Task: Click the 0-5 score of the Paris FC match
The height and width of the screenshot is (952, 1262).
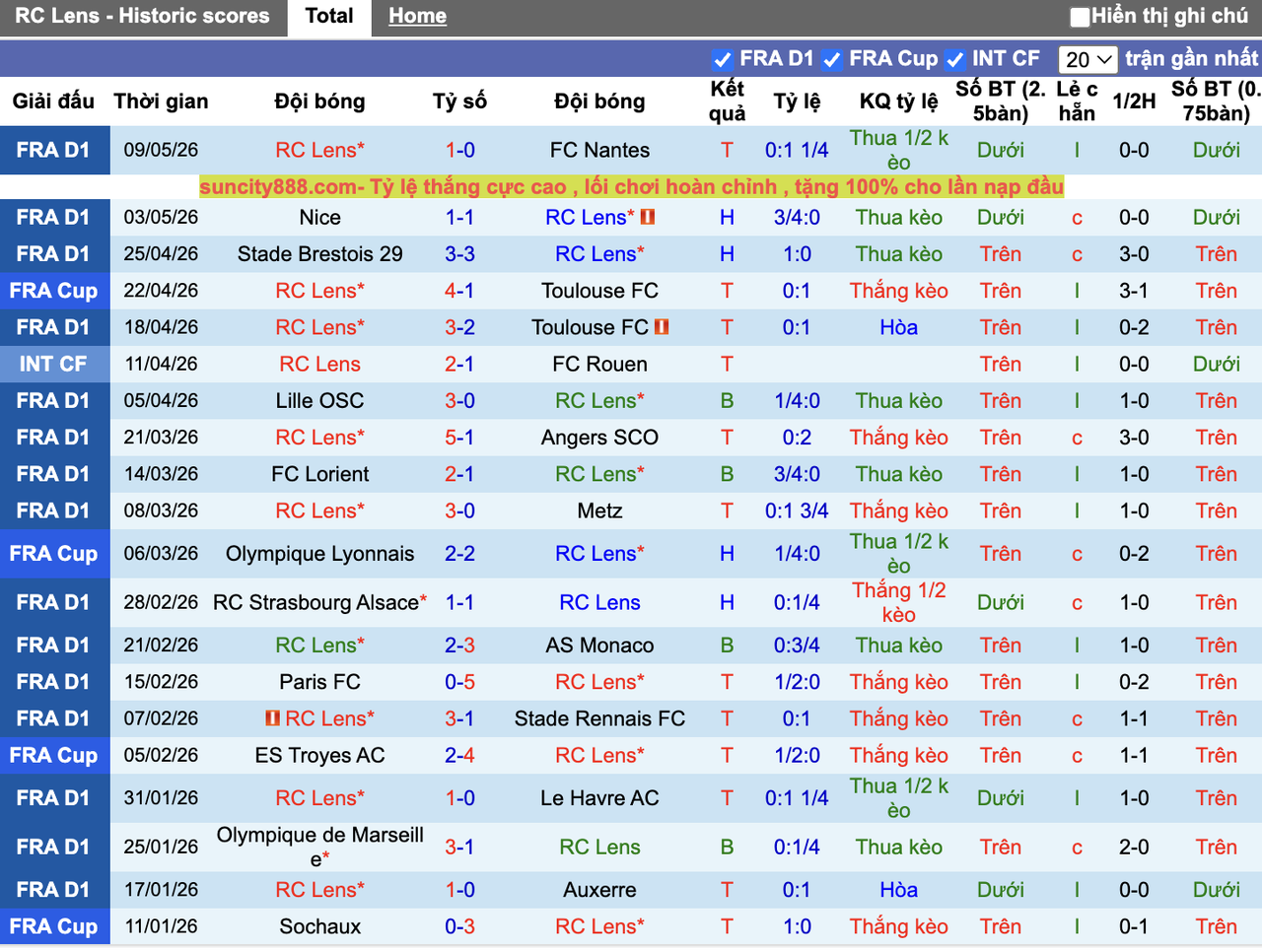Action: [459, 682]
